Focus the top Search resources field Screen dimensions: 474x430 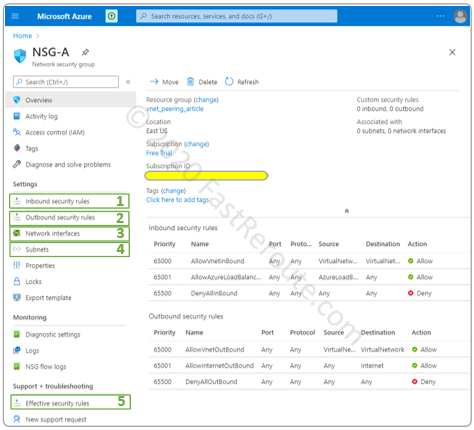pyautogui.click(x=236, y=16)
